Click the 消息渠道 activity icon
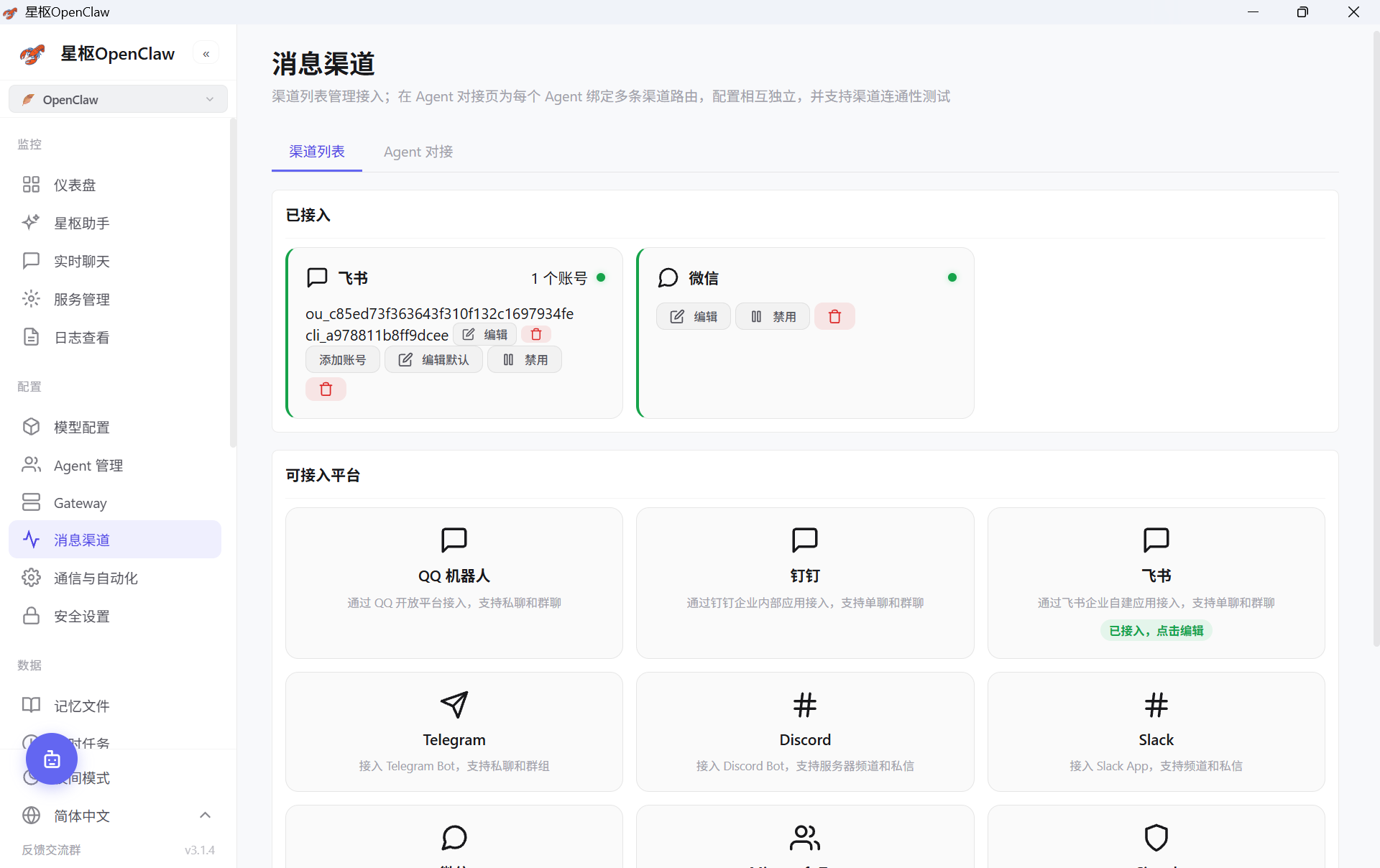Screen dimensions: 1380x868 [31, 540]
